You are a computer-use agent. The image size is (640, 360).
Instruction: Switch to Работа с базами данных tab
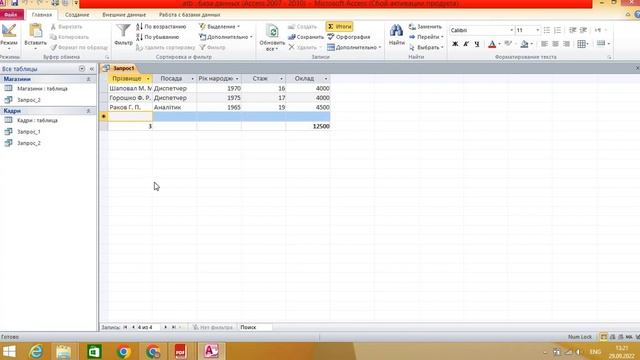pyautogui.click(x=189, y=15)
